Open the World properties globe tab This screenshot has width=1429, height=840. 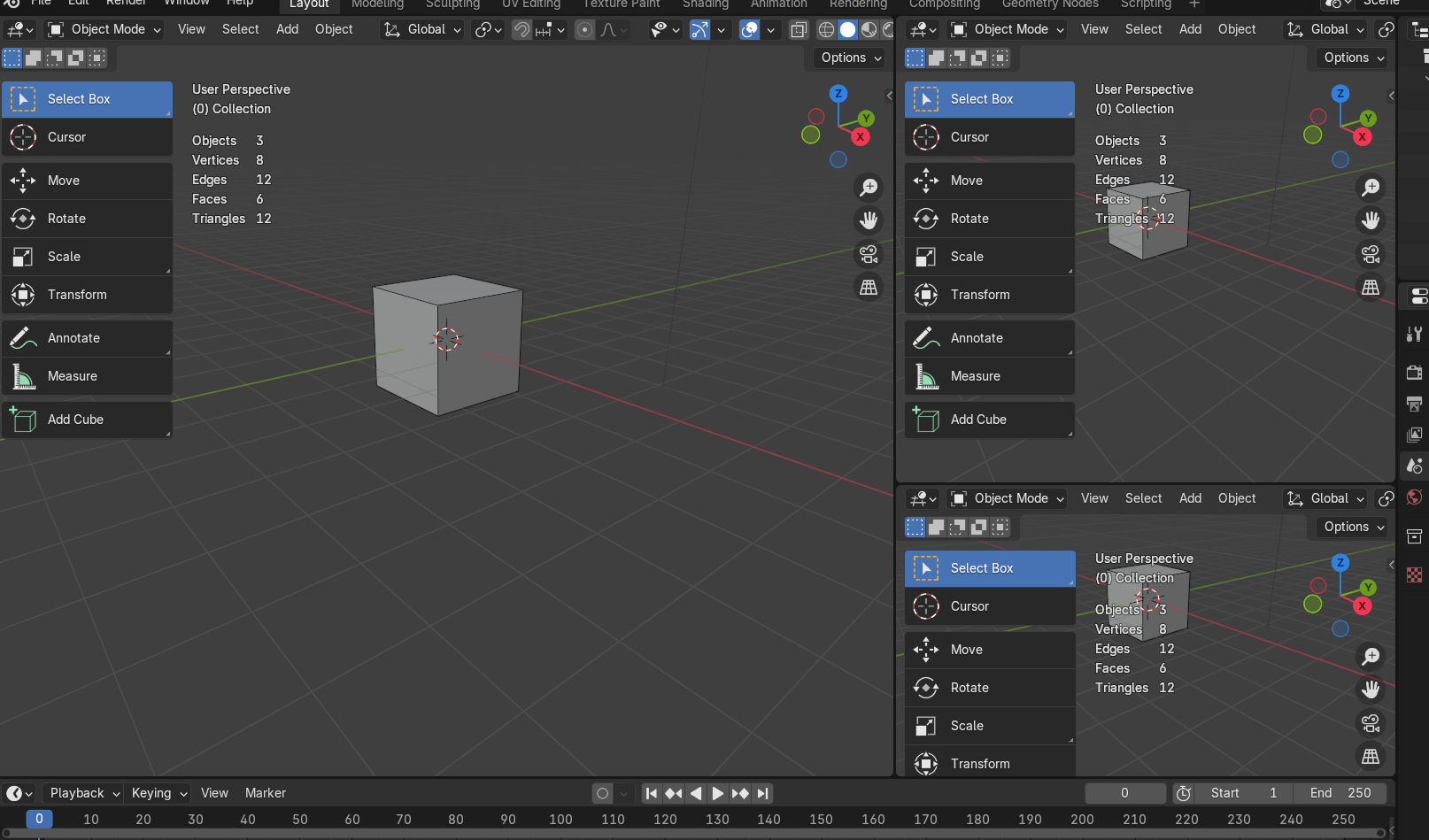(1414, 497)
